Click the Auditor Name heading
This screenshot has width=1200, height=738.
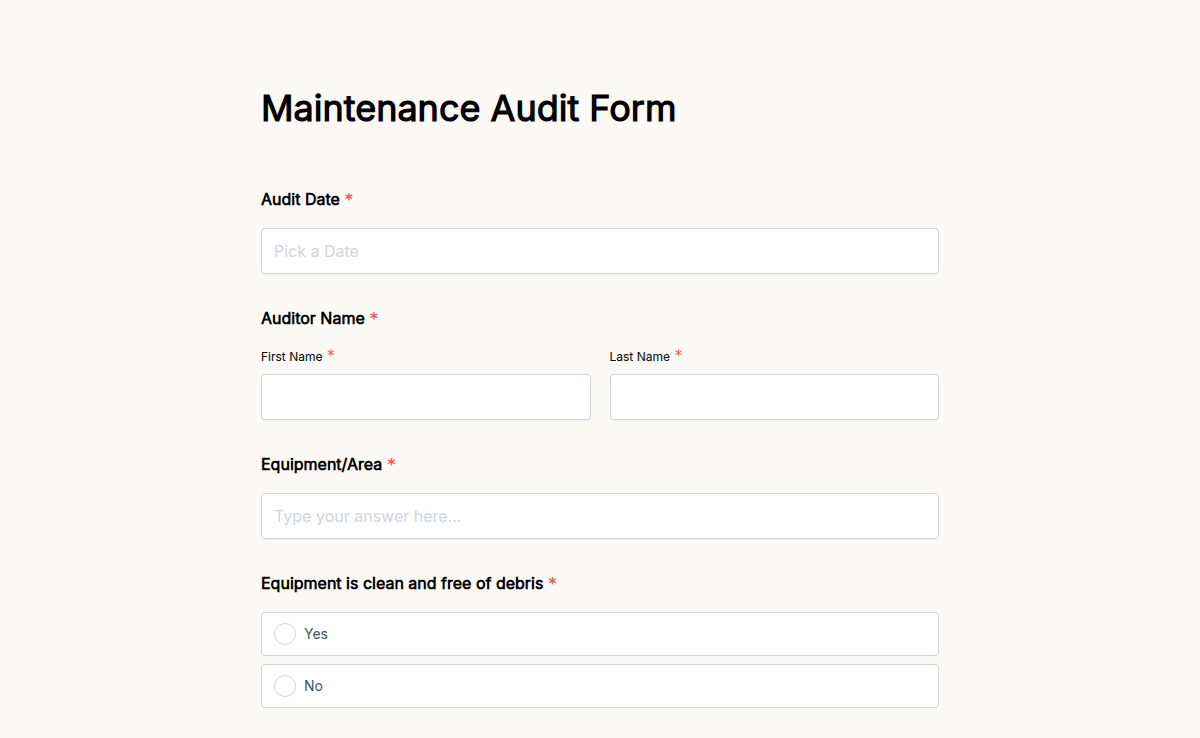313,317
